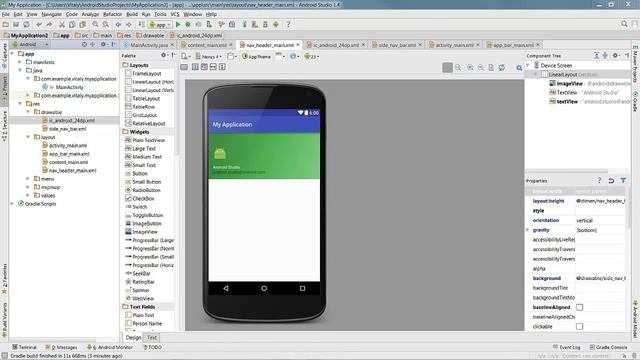
Task: Open the Gradle Console
Action: click(x=608, y=347)
